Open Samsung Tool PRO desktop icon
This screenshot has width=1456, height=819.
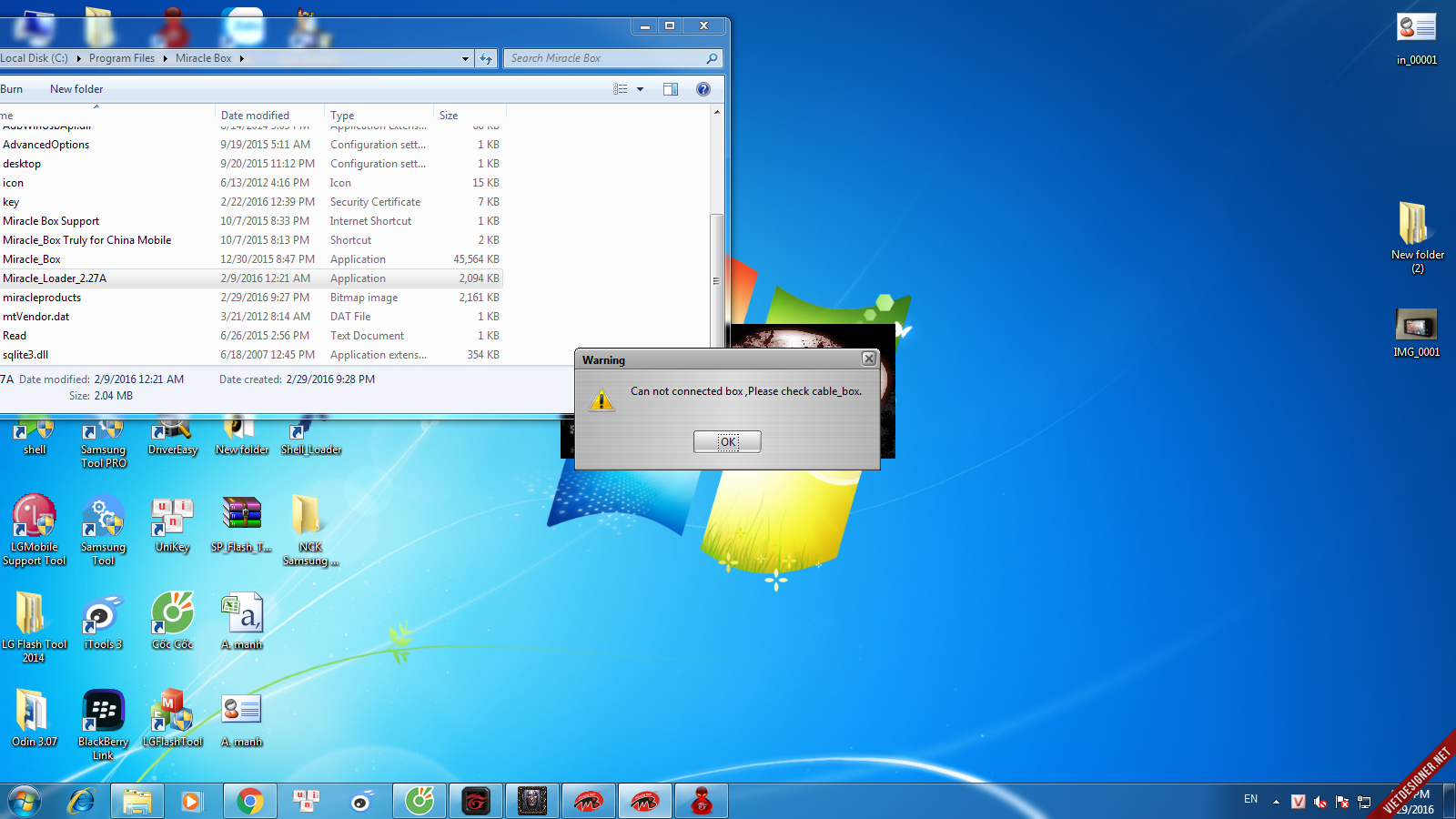coord(104,443)
